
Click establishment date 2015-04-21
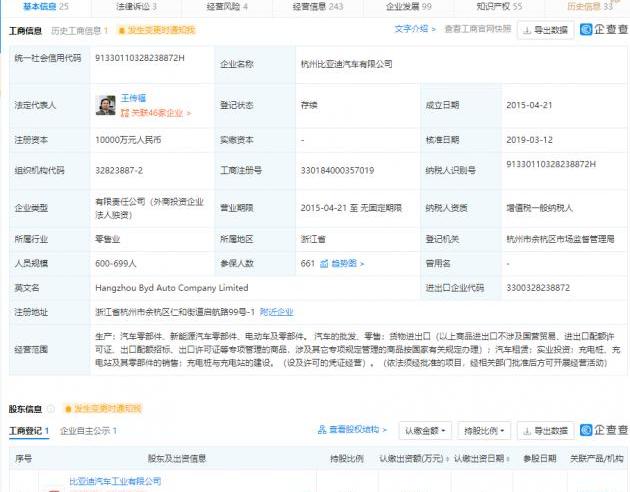pos(529,105)
